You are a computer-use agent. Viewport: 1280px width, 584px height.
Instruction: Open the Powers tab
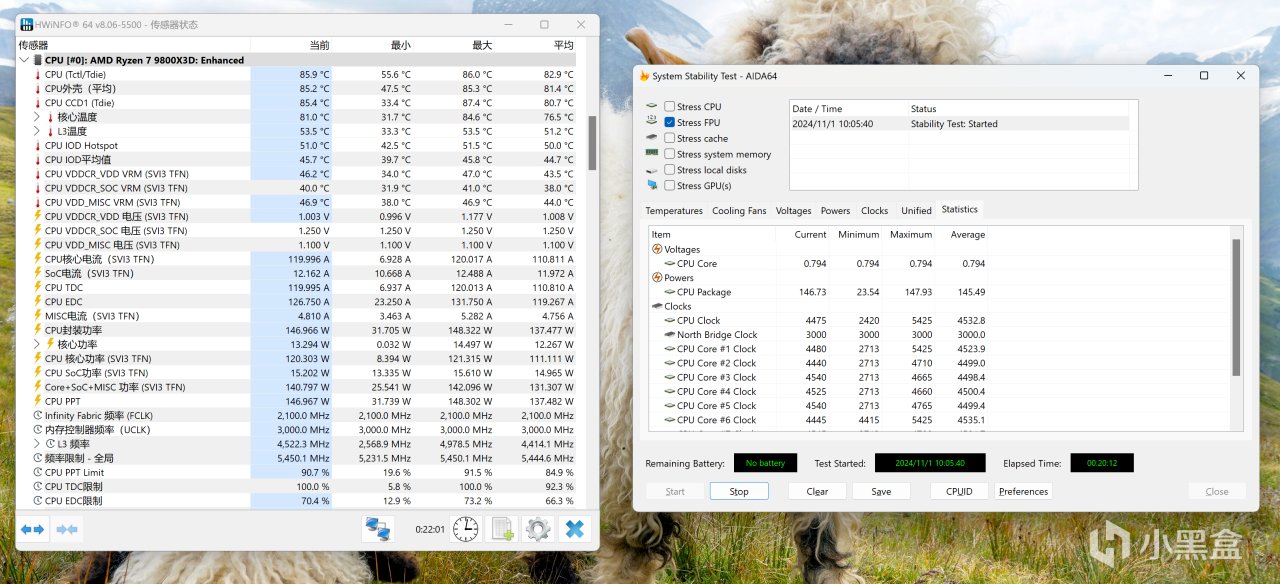pyautogui.click(x=835, y=211)
